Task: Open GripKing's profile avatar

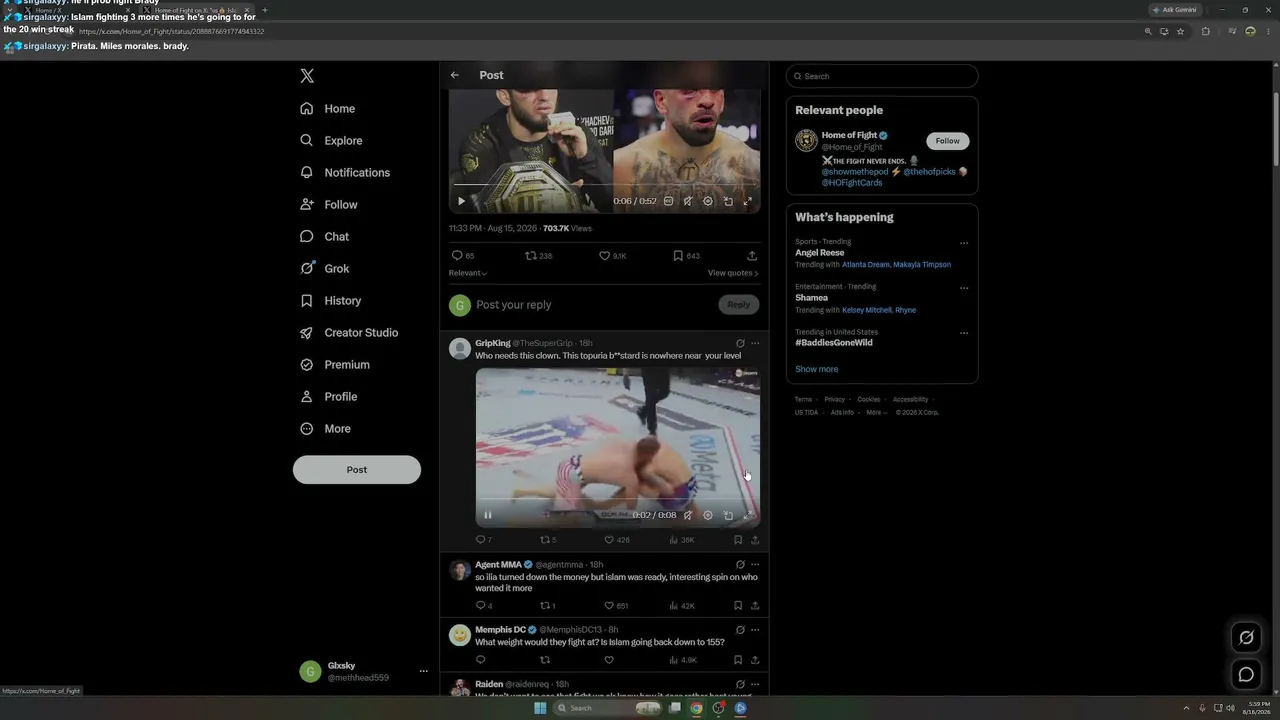Action: coord(460,349)
